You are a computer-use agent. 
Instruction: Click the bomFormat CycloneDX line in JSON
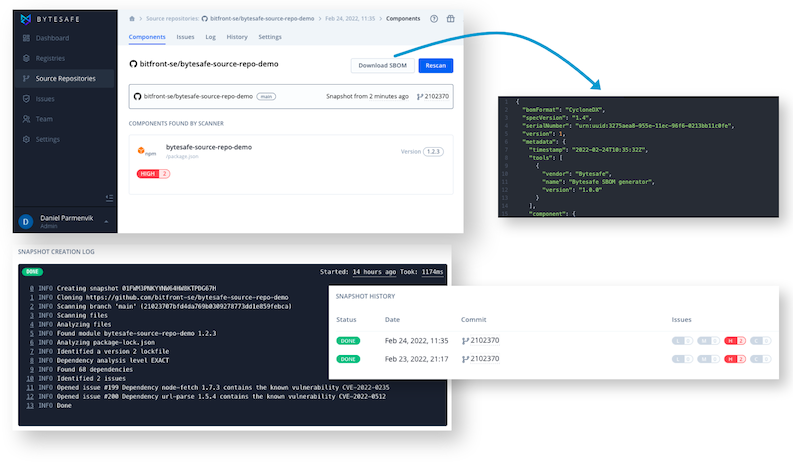563,110
